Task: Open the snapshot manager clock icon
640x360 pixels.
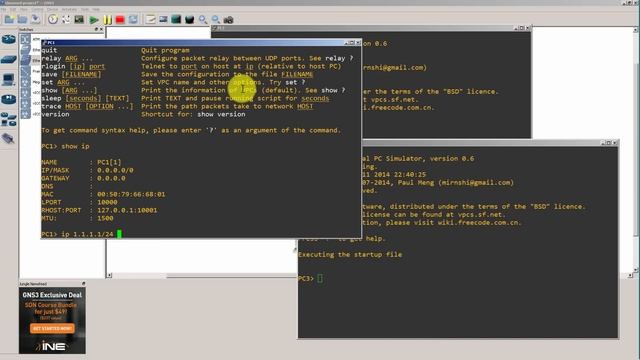Action: [x=53, y=19]
